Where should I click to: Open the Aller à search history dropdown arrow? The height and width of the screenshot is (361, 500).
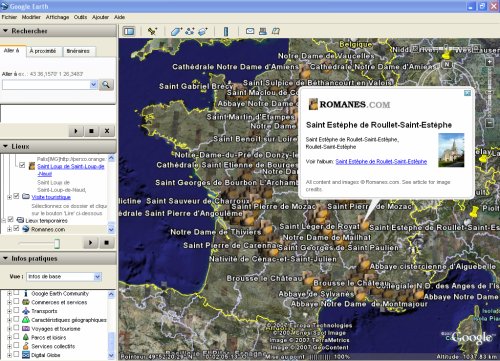pyautogui.click(x=93, y=85)
